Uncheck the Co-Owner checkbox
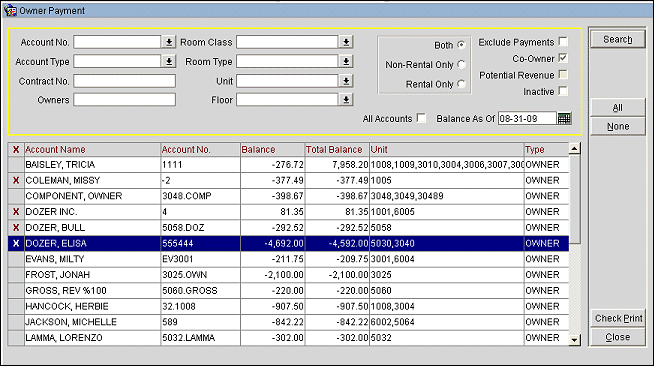Screen dimensions: 654x366 [x=563, y=58]
